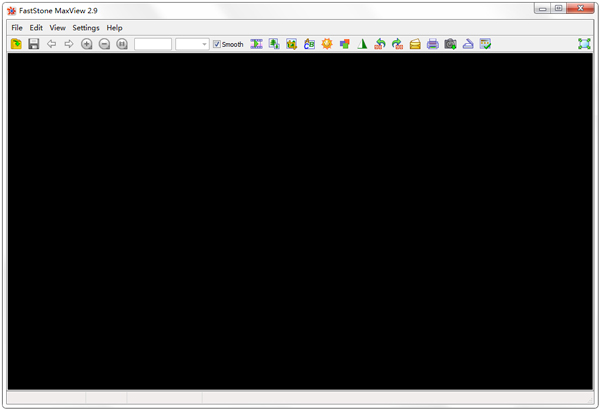Open the sharpen triangle tool
The image size is (600, 410).
click(363, 44)
